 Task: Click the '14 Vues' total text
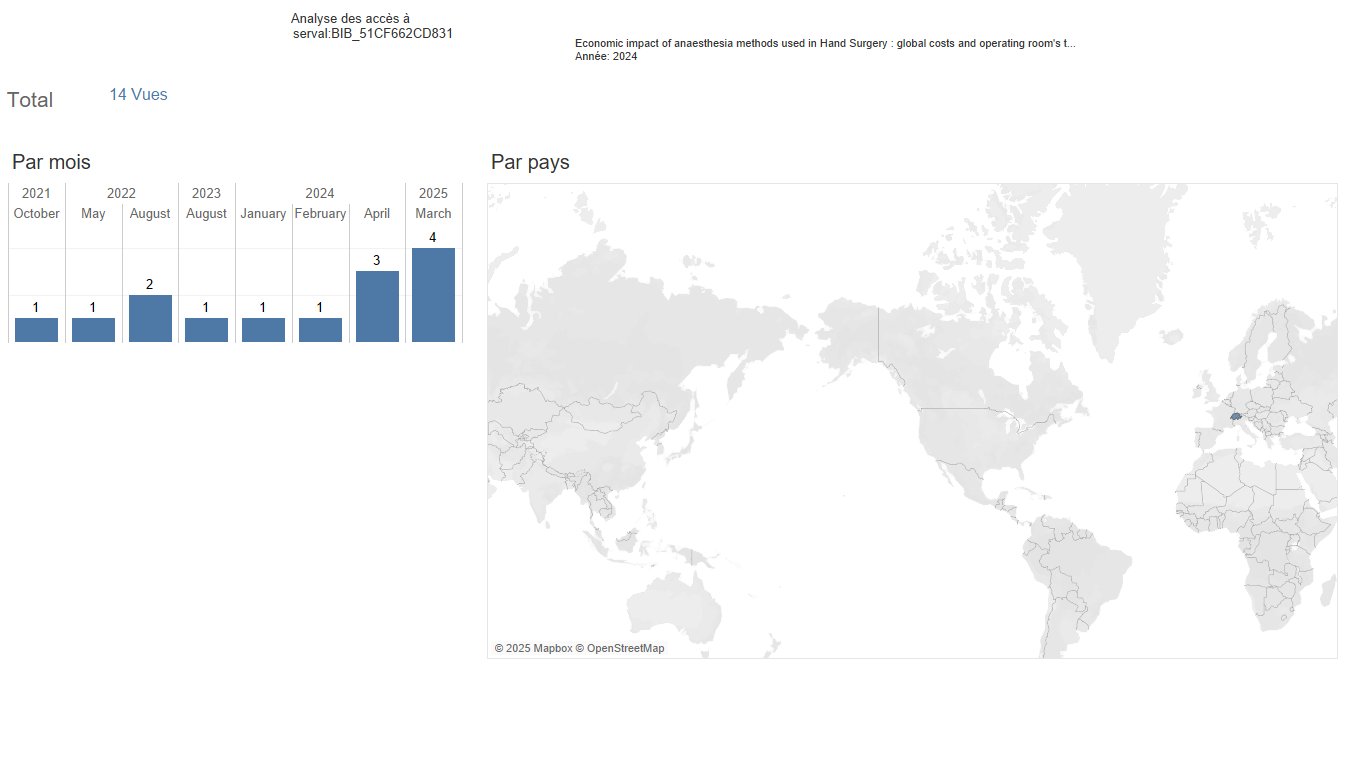pos(138,94)
